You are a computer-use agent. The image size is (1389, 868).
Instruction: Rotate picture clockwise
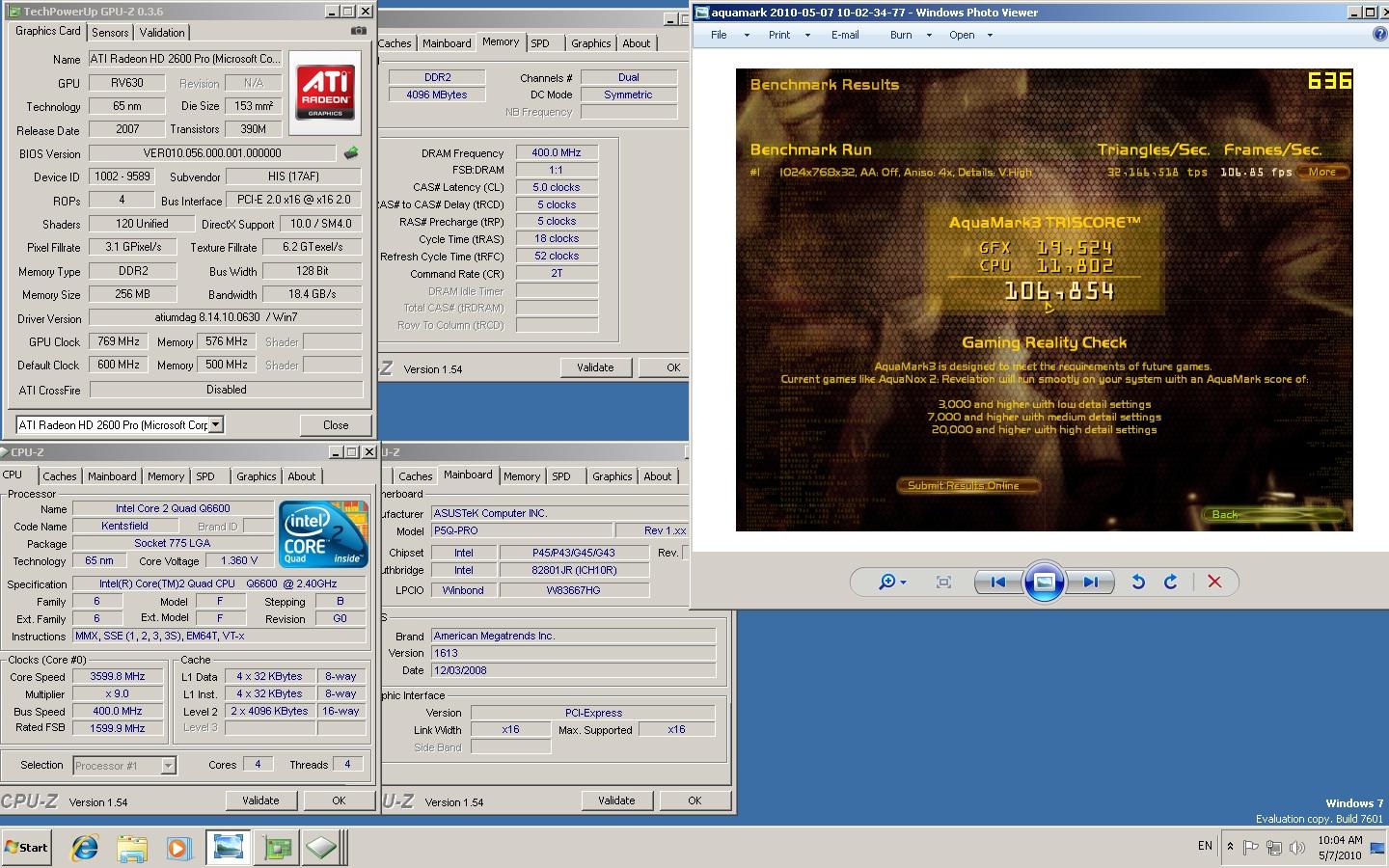point(1171,582)
